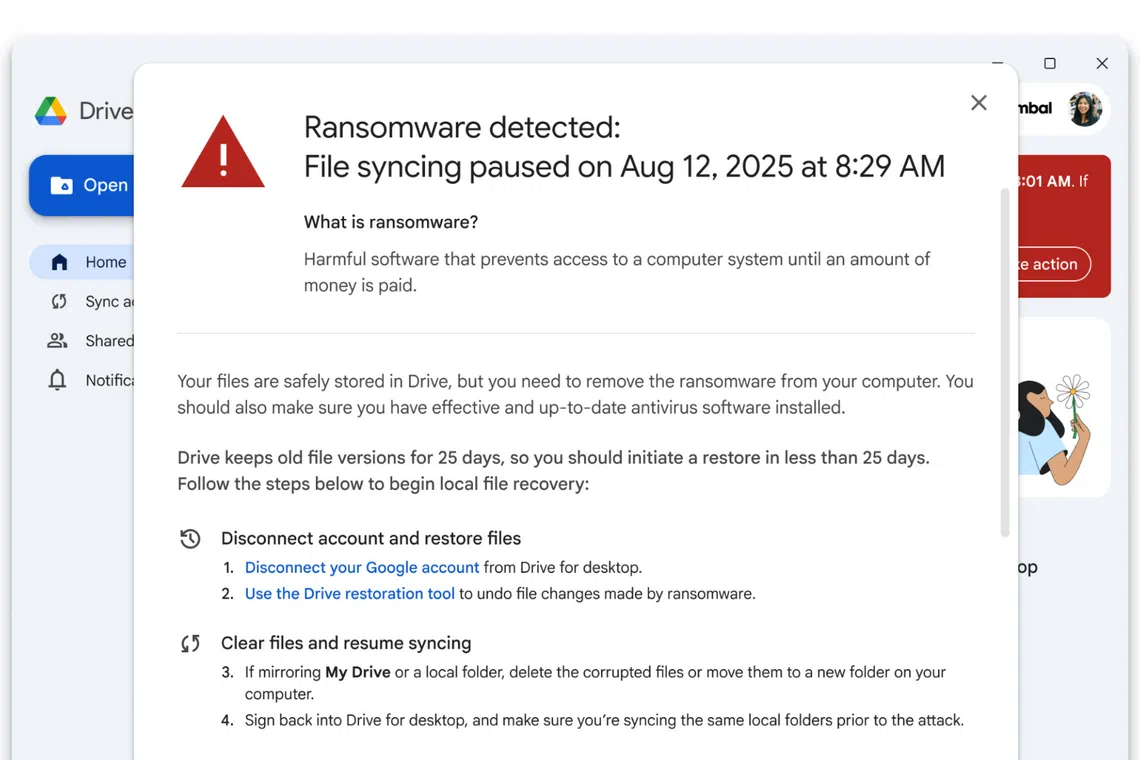Follow the 'Use the Drive restoration tool' link
This screenshot has height=760, width=1140.
349,593
